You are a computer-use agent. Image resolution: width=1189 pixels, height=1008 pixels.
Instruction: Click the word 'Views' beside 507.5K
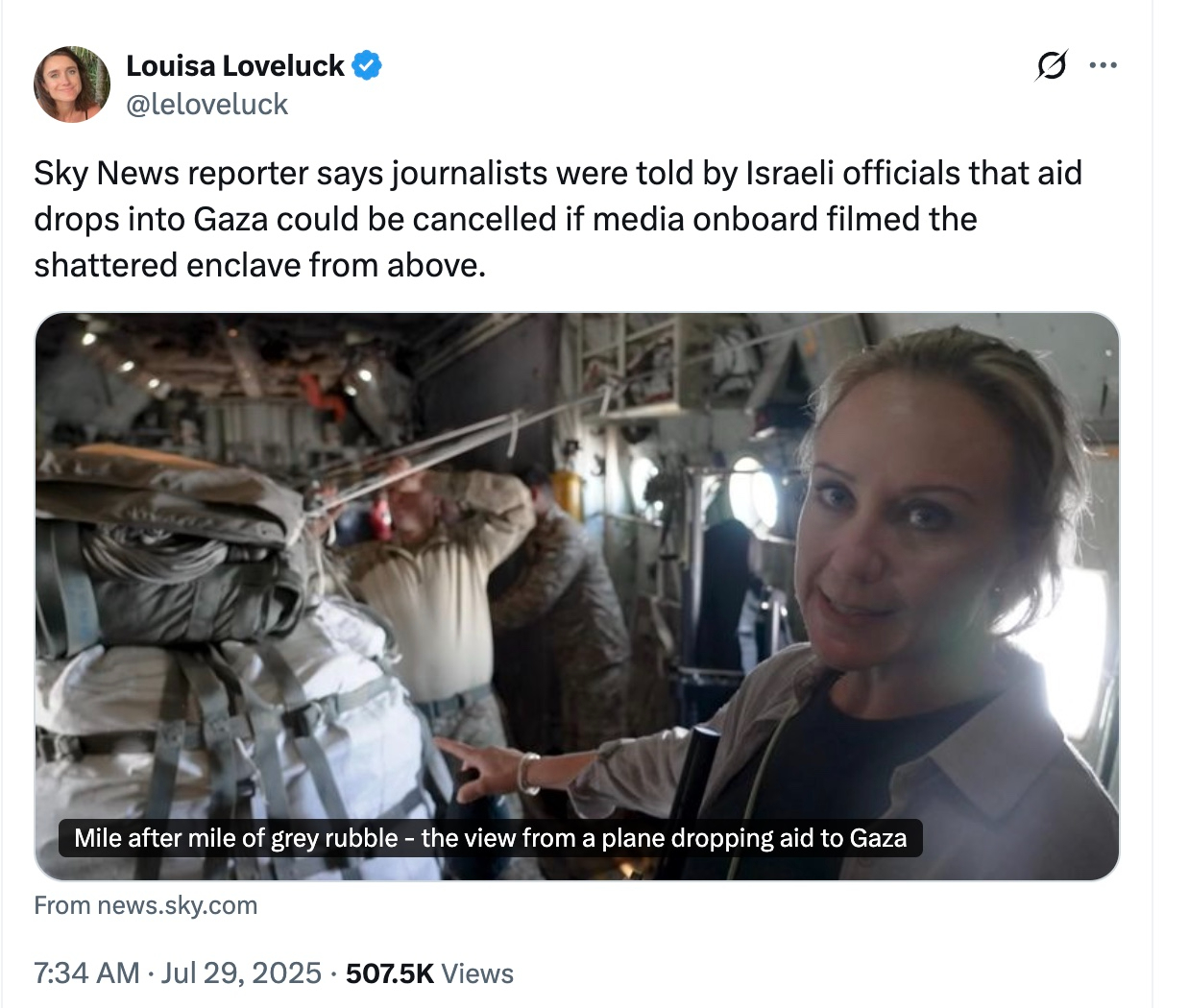pyautogui.click(x=477, y=973)
